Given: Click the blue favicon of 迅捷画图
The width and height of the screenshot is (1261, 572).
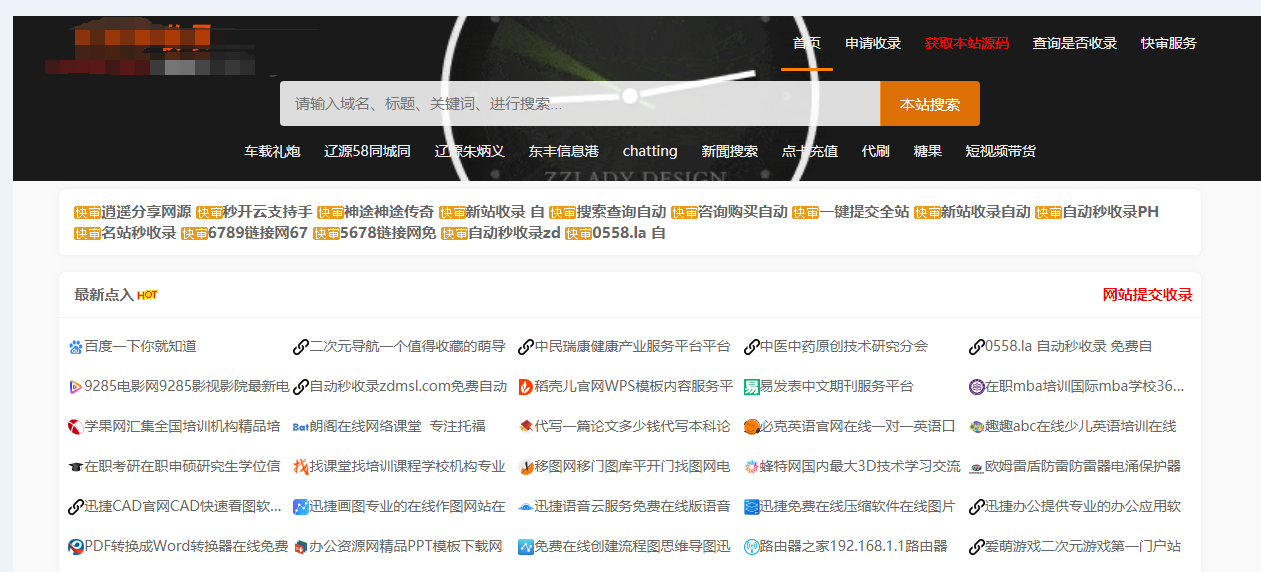Looking at the screenshot, I should point(301,507).
